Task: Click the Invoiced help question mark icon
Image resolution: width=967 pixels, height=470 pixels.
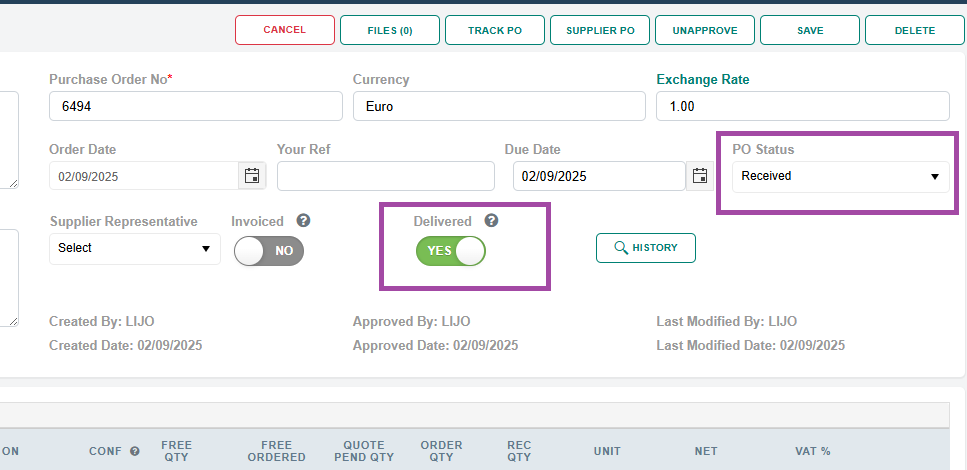Action: point(304,221)
